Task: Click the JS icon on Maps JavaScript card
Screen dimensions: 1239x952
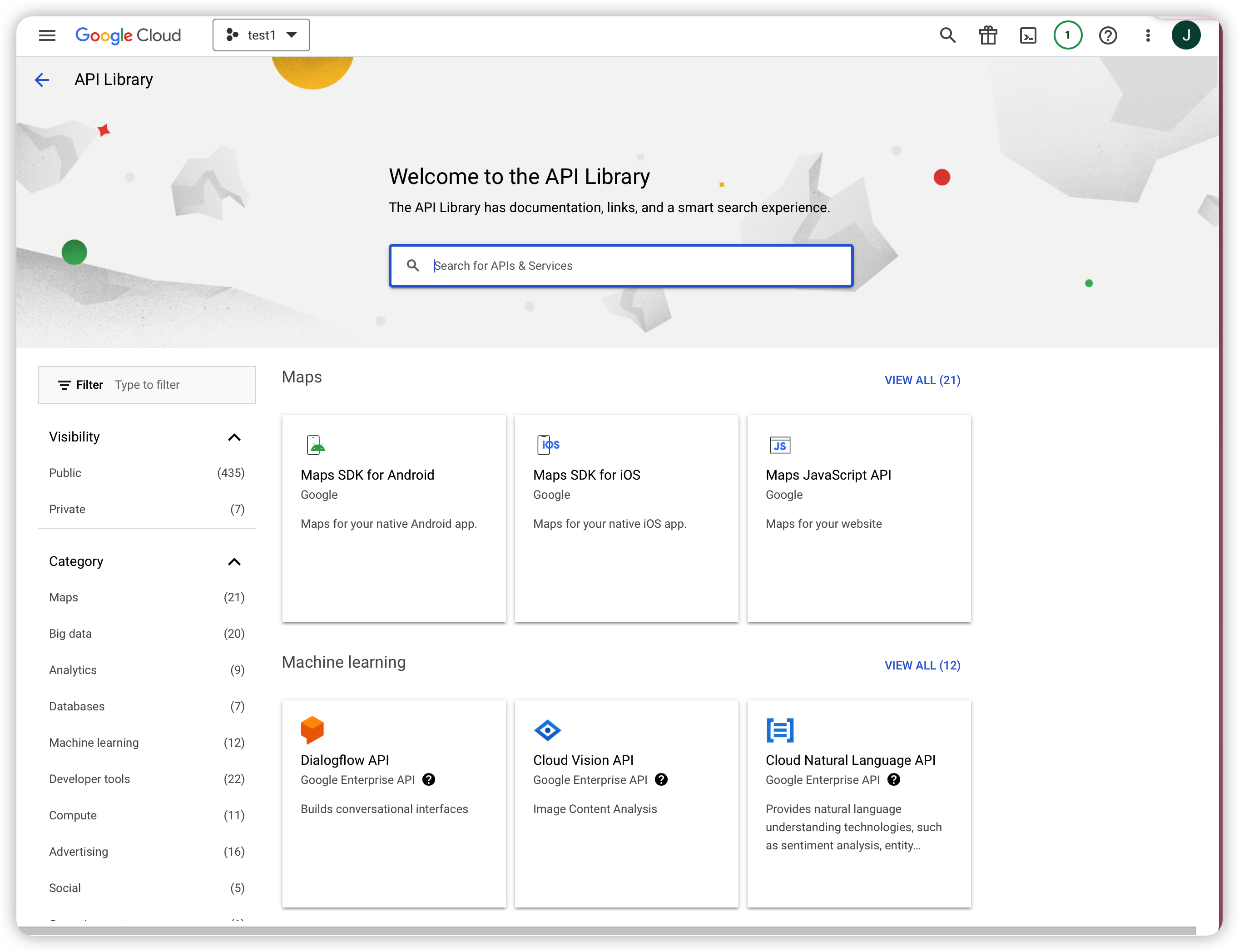Action: [x=780, y=446]
